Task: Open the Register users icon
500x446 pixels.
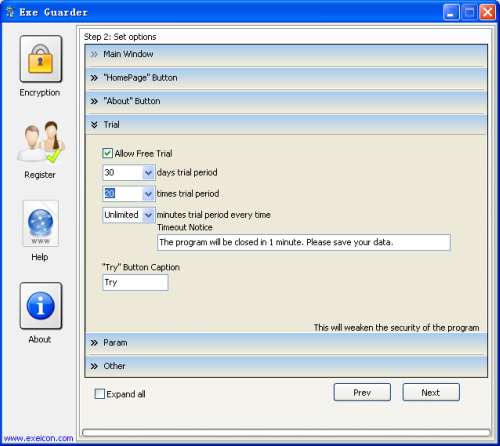Action: click(x=41, y=142)
